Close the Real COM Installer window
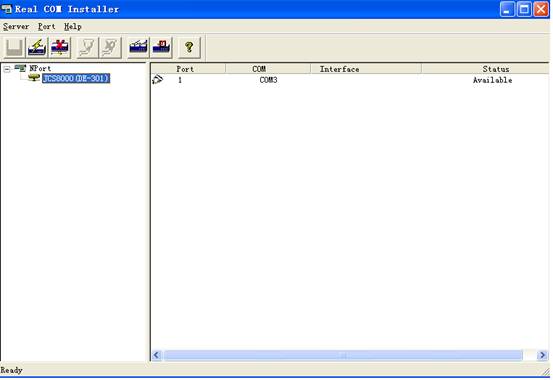This screenshot has width=553, height=380. (x=541, y=9)
